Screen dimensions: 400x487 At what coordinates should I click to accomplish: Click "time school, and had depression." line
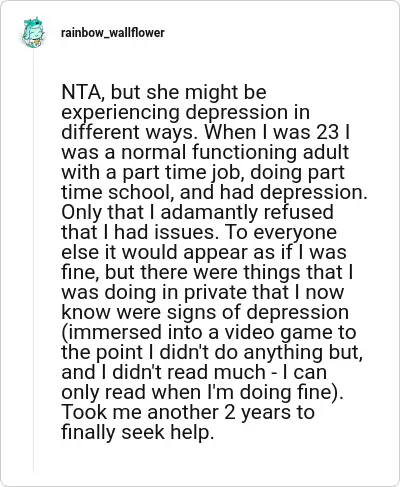pos(214,192)
